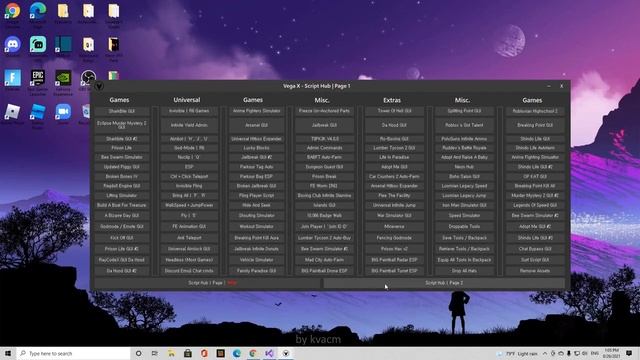Run Anime Fighters Simulator script
The height and width of the screenshot is (360, 640).
(x=256, y=111)
